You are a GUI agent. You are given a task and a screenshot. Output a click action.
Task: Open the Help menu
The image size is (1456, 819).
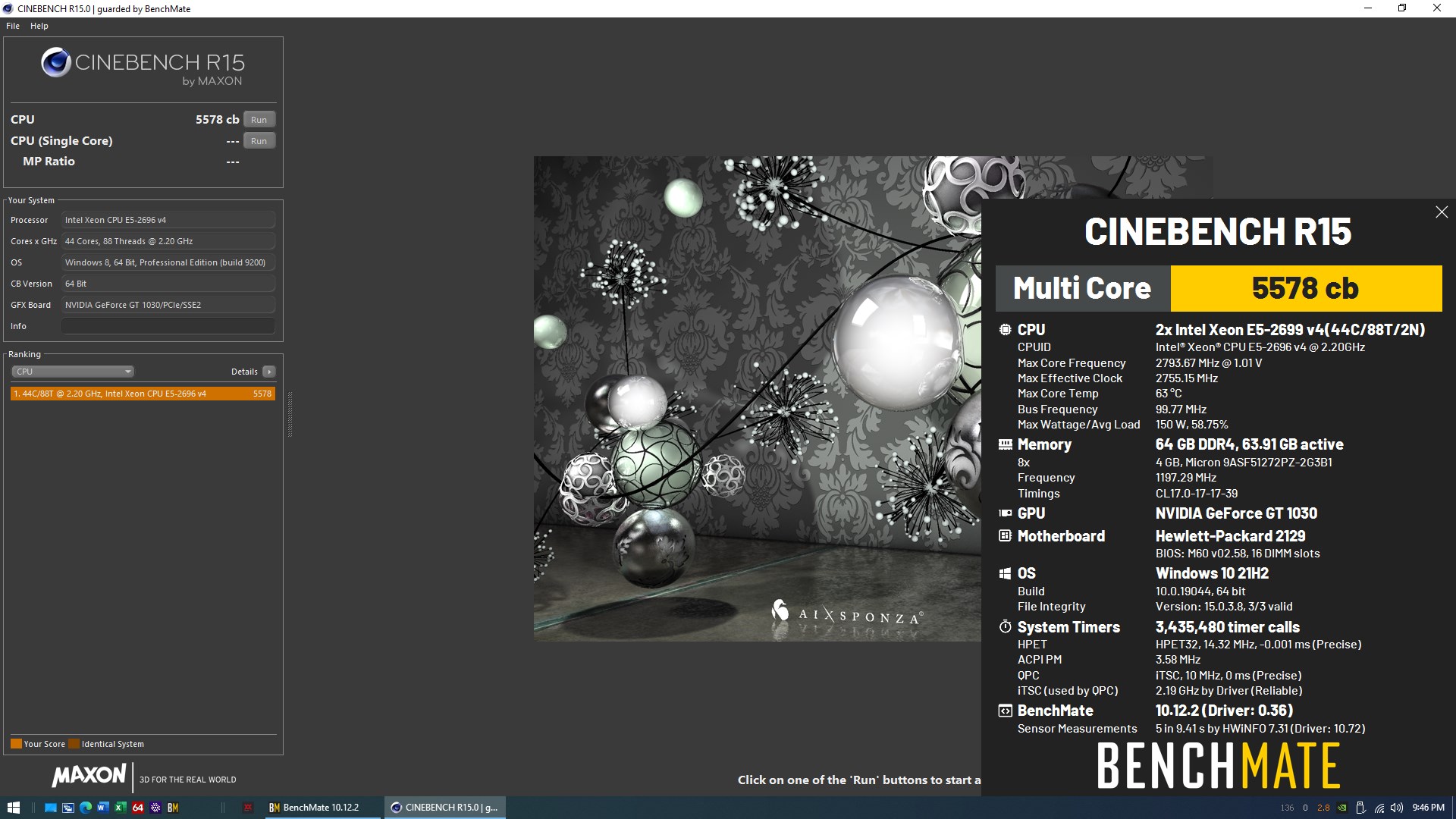(39, 26)
